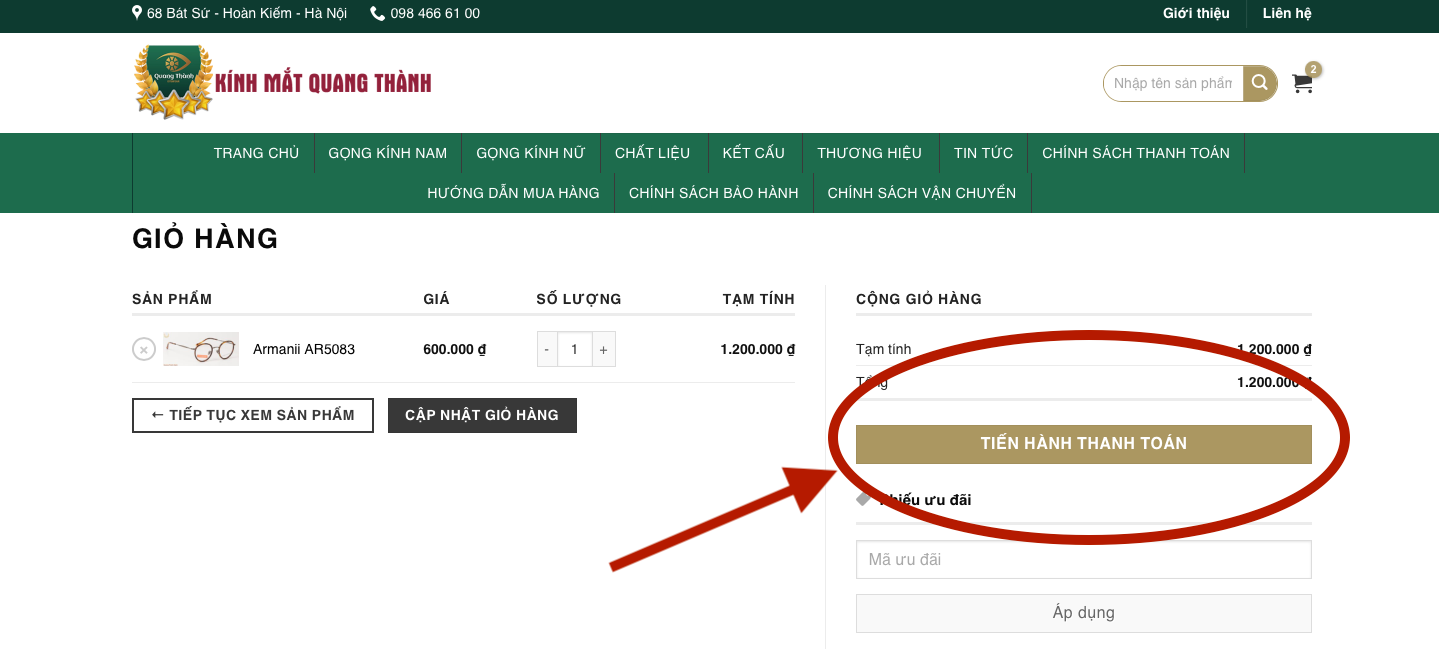This screenshot has height=649, width=1439.
Task: Go to Thương Hiệu menu item
Action: click(869, 153)
